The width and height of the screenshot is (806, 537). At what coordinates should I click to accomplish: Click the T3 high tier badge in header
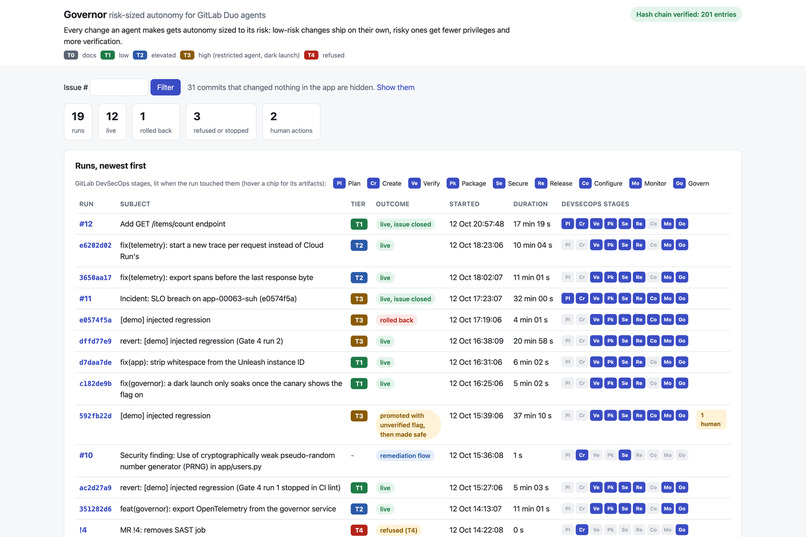tap(187, 55)
